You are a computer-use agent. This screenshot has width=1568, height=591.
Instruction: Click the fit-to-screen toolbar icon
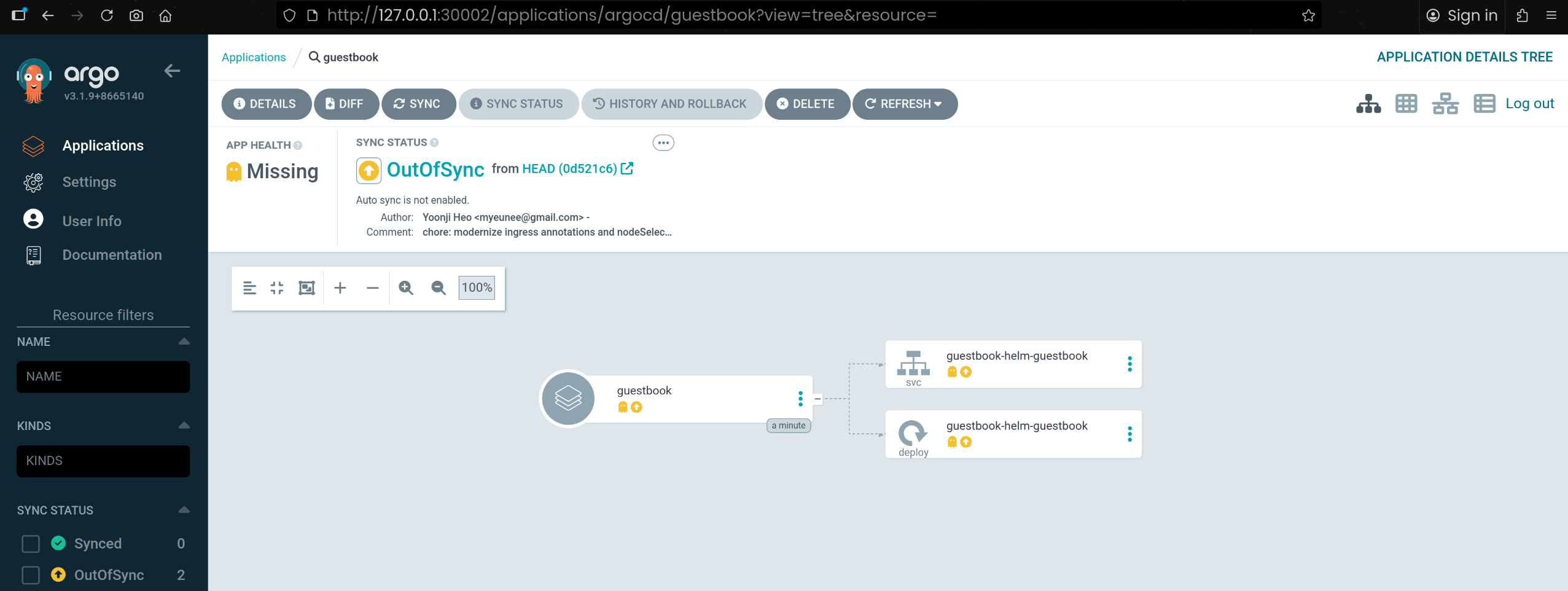(x=306, y=288)
